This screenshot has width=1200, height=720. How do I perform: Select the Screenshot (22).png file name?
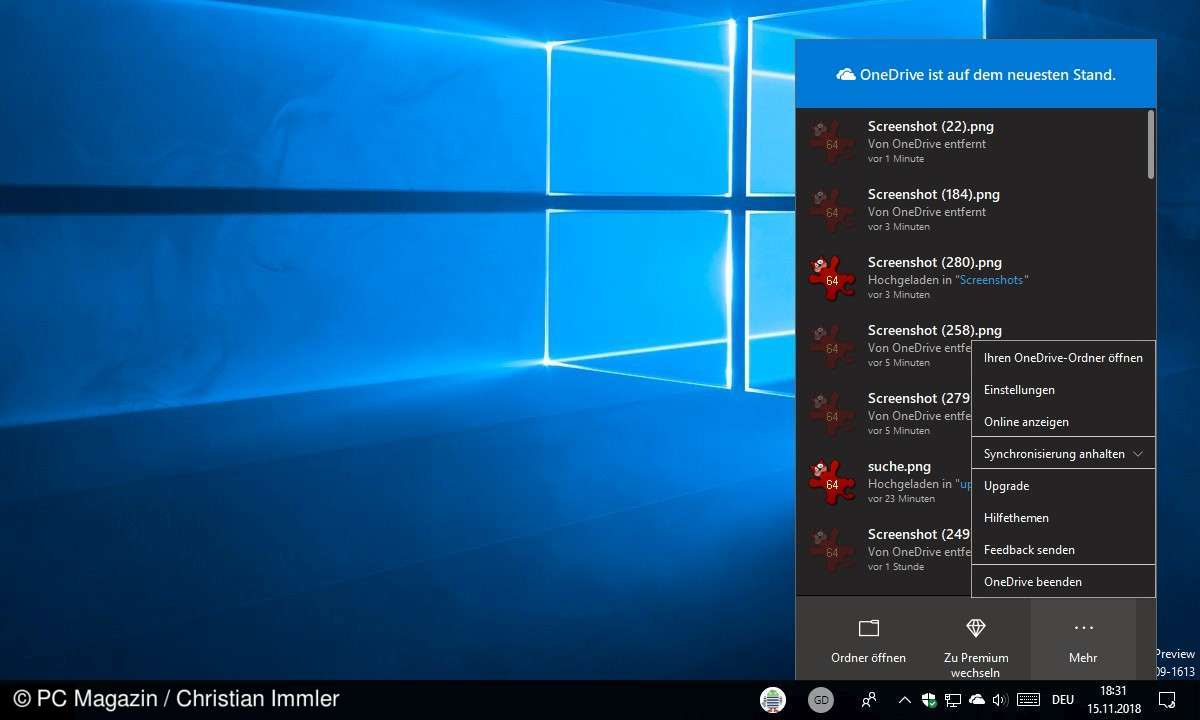click(931, 127)
